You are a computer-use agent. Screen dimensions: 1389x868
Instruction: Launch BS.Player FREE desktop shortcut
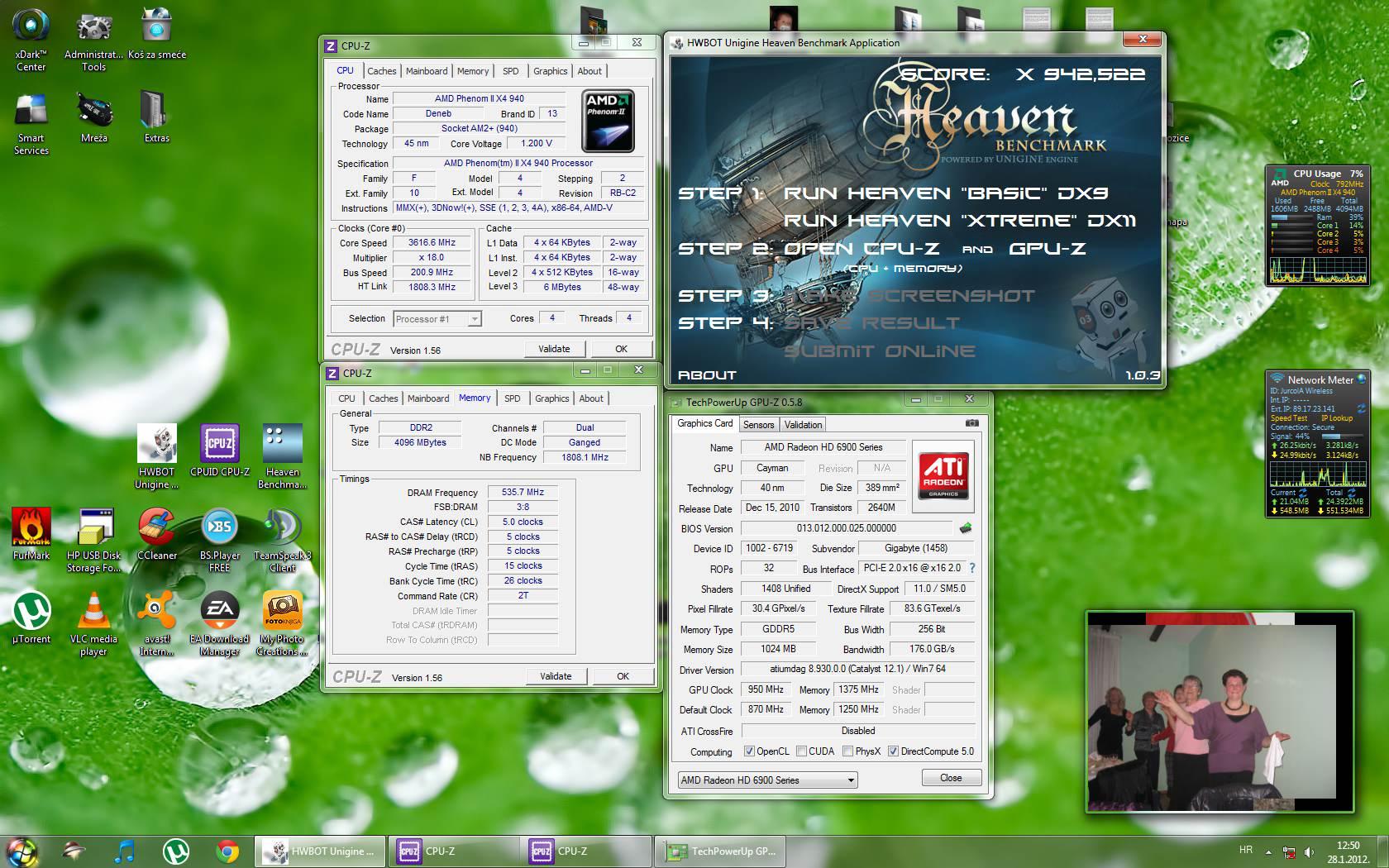219,540
